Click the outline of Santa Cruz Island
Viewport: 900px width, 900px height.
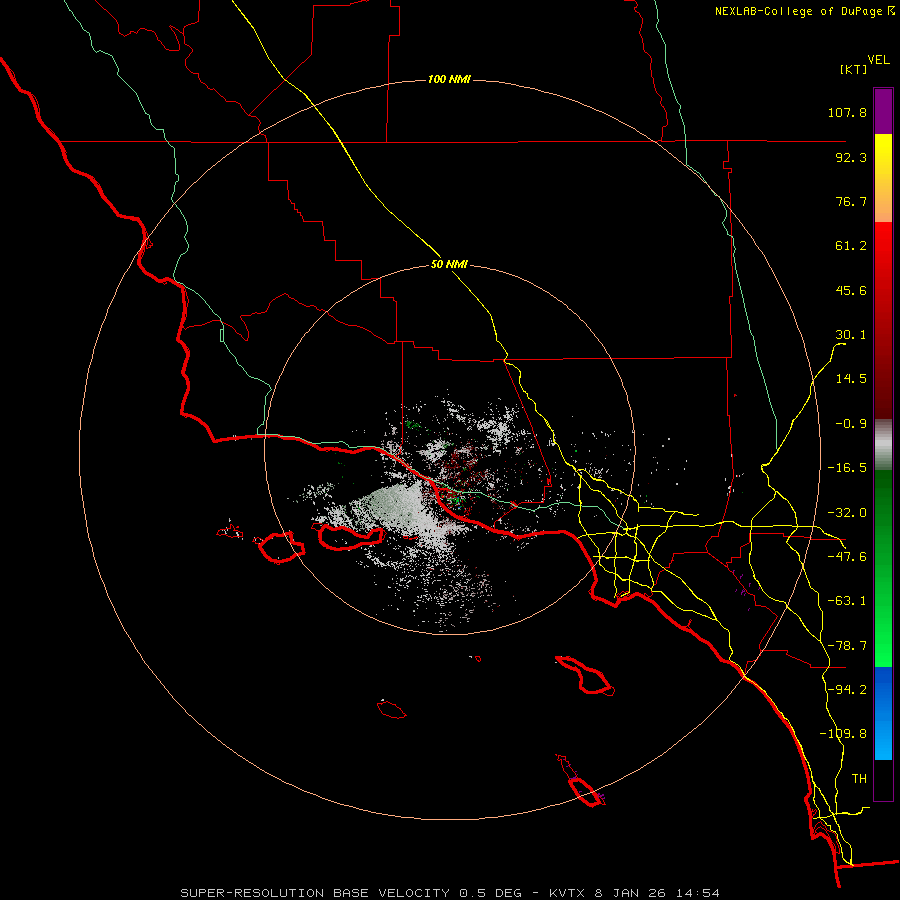point(351,537)
